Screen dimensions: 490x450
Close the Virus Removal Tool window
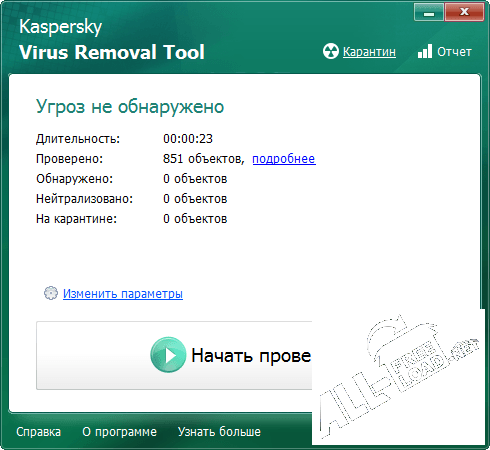point(464,12)
